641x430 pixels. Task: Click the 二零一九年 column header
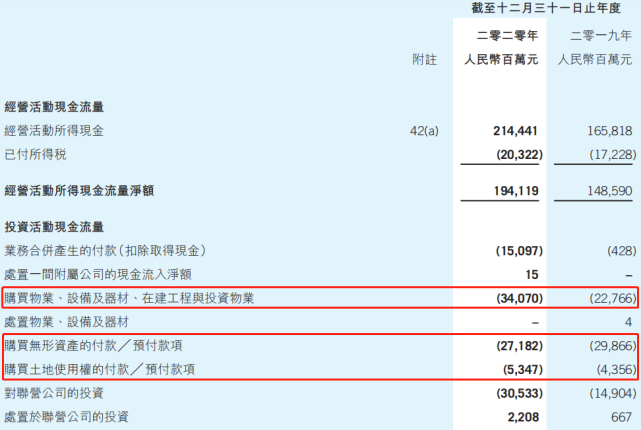click(x=601, y=36)
